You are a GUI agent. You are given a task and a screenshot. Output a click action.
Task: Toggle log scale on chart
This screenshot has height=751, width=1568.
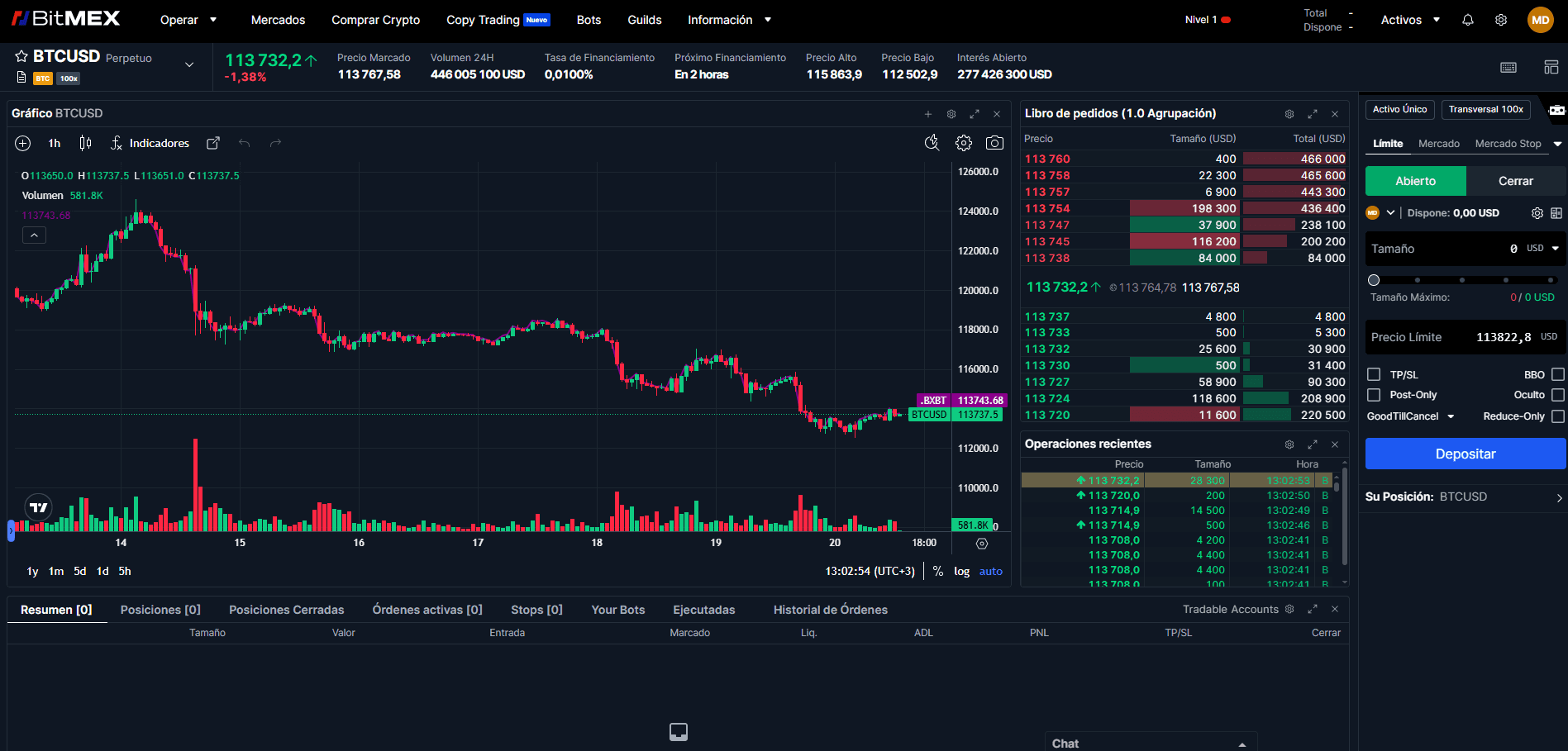tap(961, 571)
